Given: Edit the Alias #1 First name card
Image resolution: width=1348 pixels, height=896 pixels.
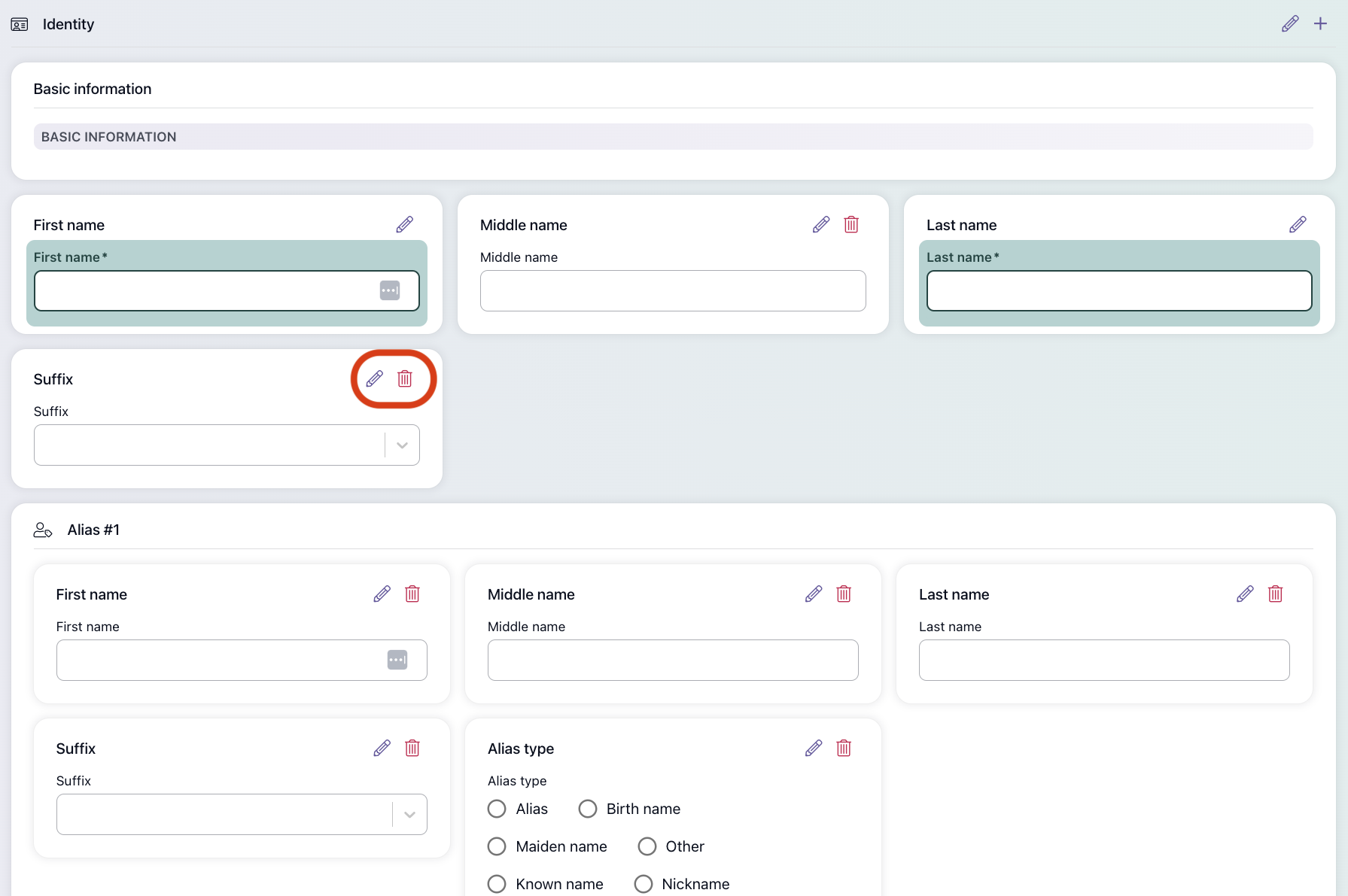Looking at the screenshot, I should [382, 594].
